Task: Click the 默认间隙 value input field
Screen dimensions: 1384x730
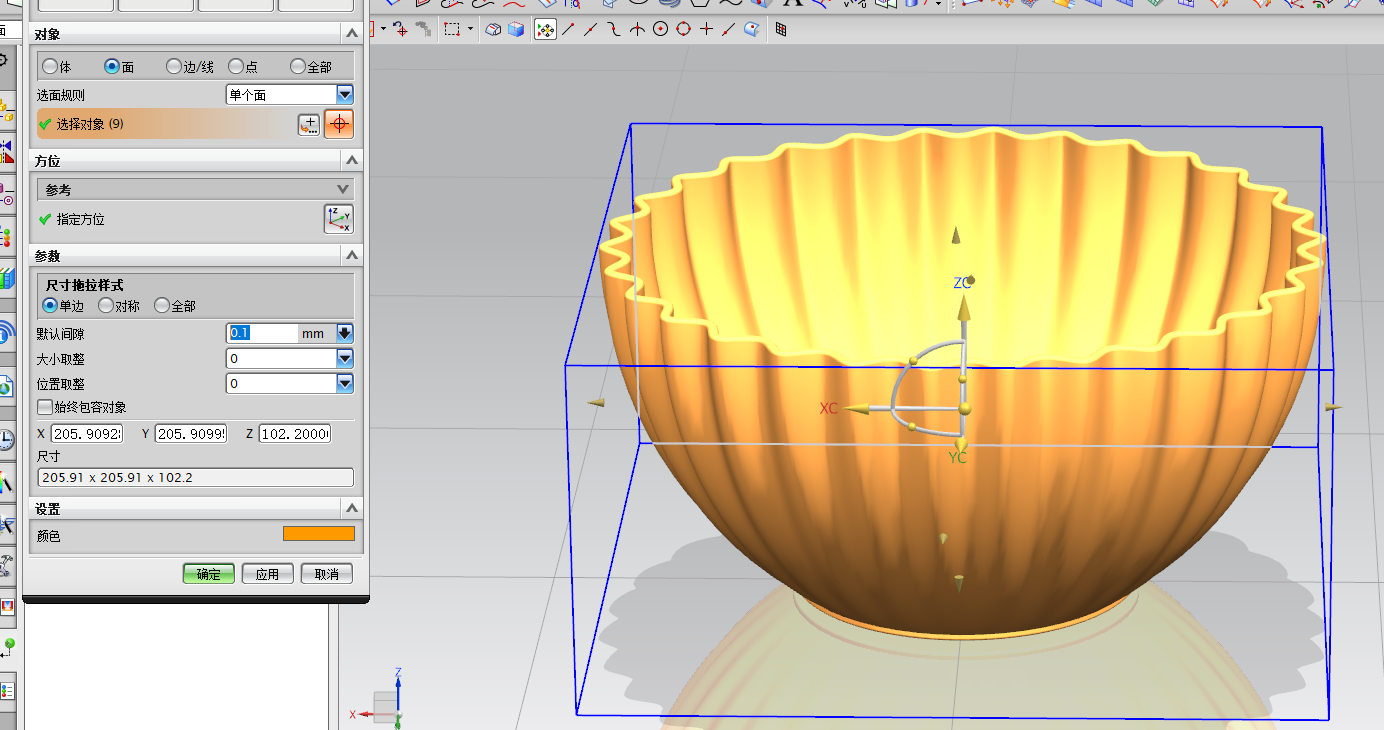Action: coord(262,333)
